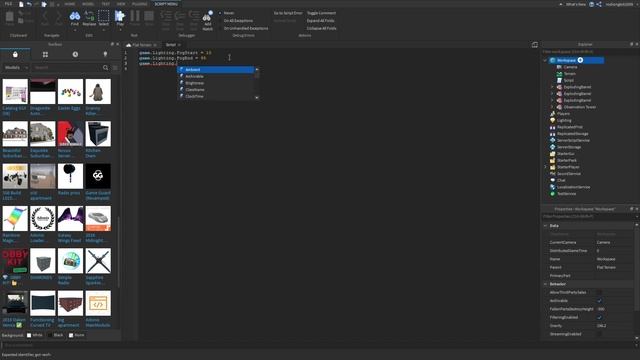Click Collapse All Folds
Viewport: 640px width, 360px height.
(x=322, y=29)
